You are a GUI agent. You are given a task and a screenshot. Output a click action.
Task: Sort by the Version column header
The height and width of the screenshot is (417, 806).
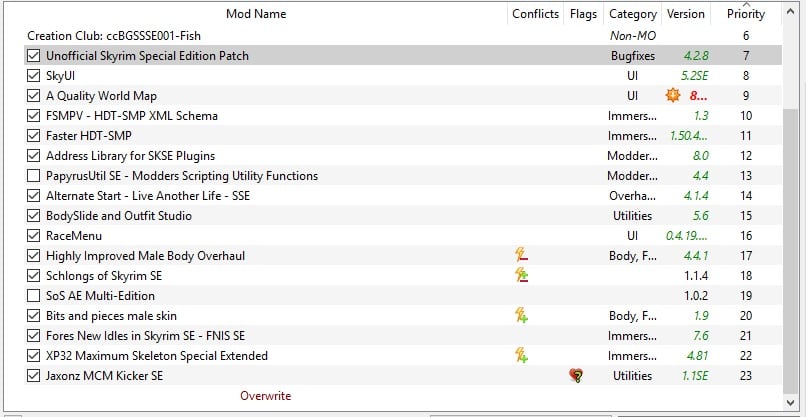(x=686, y=14)
